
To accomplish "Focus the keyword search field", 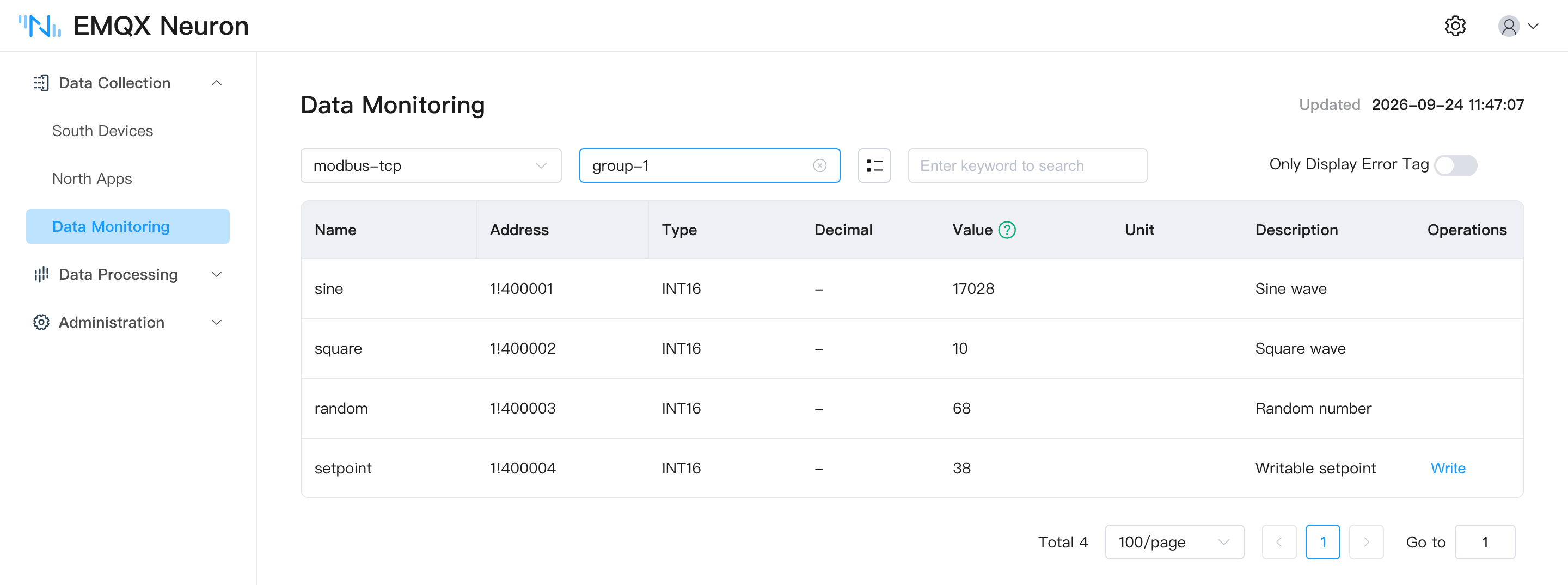I will click(1027, 165).
